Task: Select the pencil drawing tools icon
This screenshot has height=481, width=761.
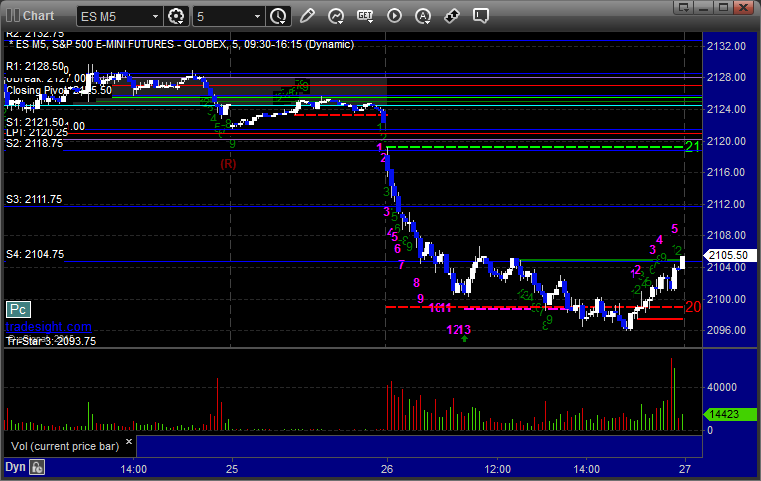Action: [x=307, y=16]
